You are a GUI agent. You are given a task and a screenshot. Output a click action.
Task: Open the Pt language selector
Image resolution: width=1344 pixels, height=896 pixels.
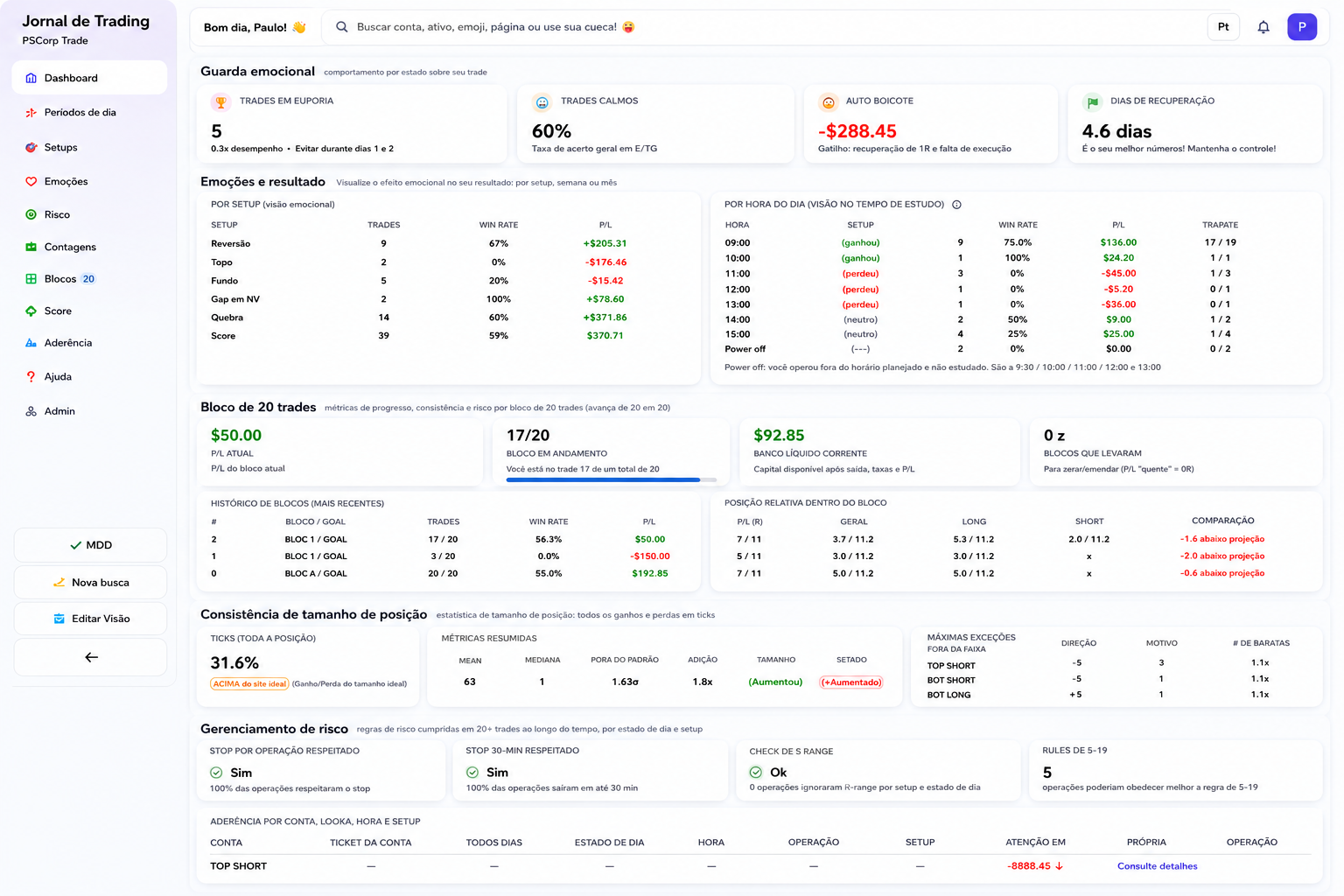[x=1223, y=27]
